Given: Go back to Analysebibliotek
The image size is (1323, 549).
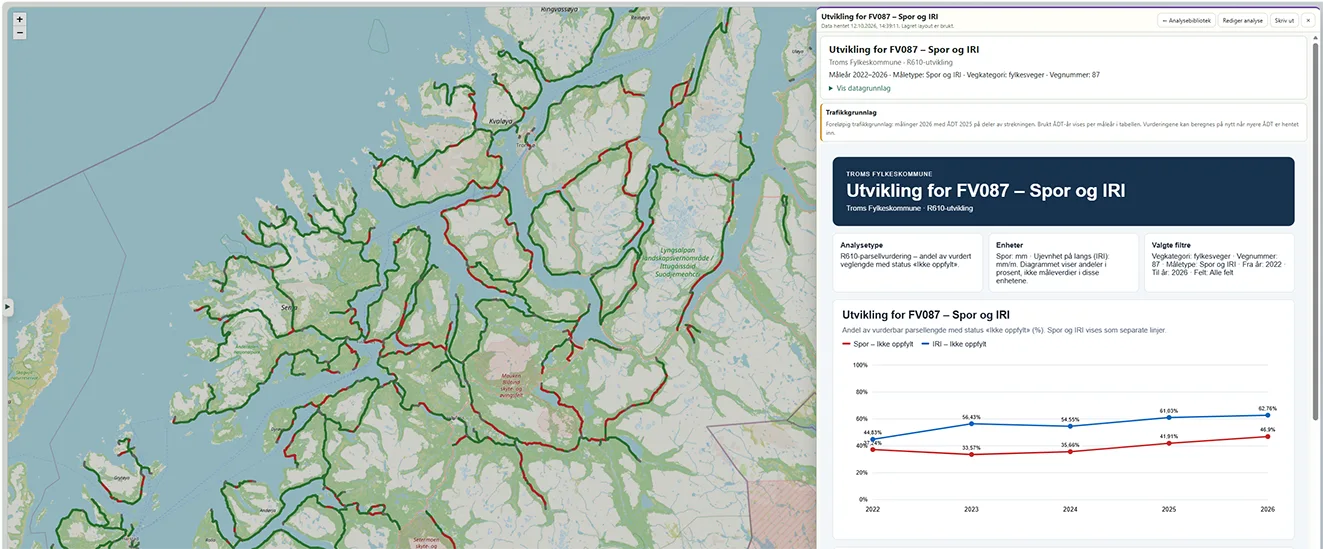Looking at the screenshot, I should [x=1186, y=20].
